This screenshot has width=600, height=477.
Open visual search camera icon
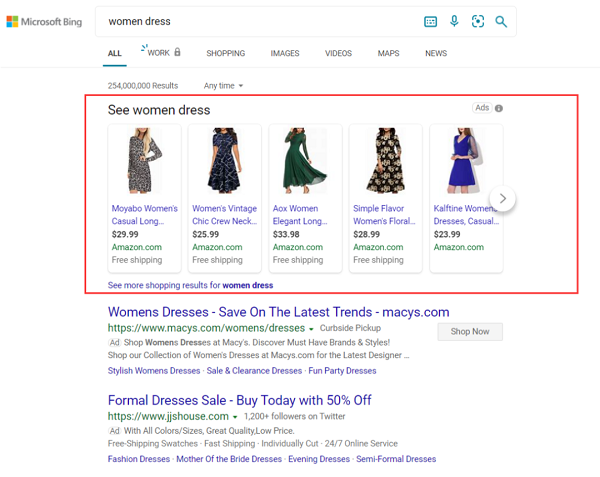(x=478, y=21)
